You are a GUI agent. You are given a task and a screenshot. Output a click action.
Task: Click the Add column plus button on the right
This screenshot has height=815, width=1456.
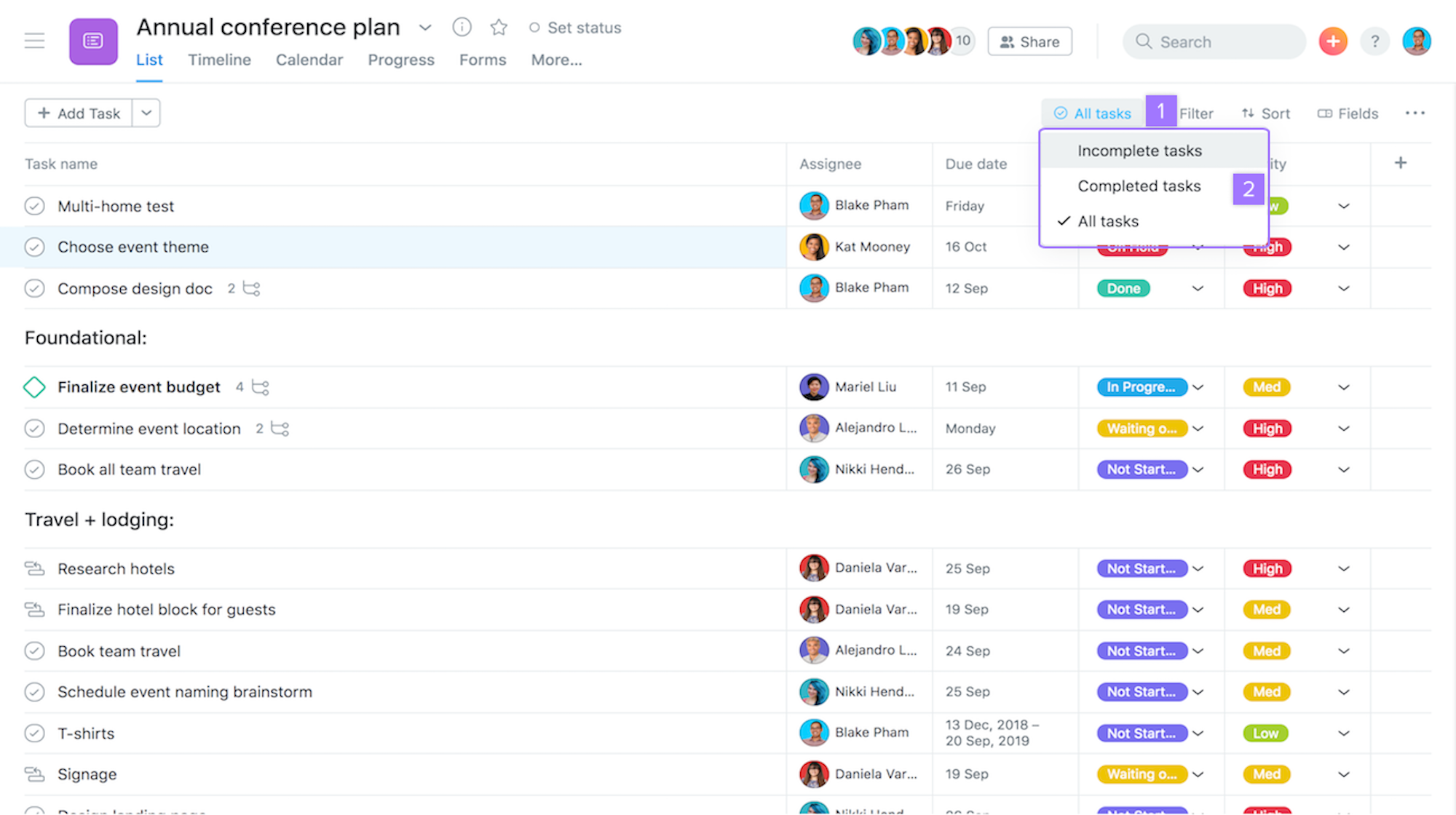(1401, 163)
